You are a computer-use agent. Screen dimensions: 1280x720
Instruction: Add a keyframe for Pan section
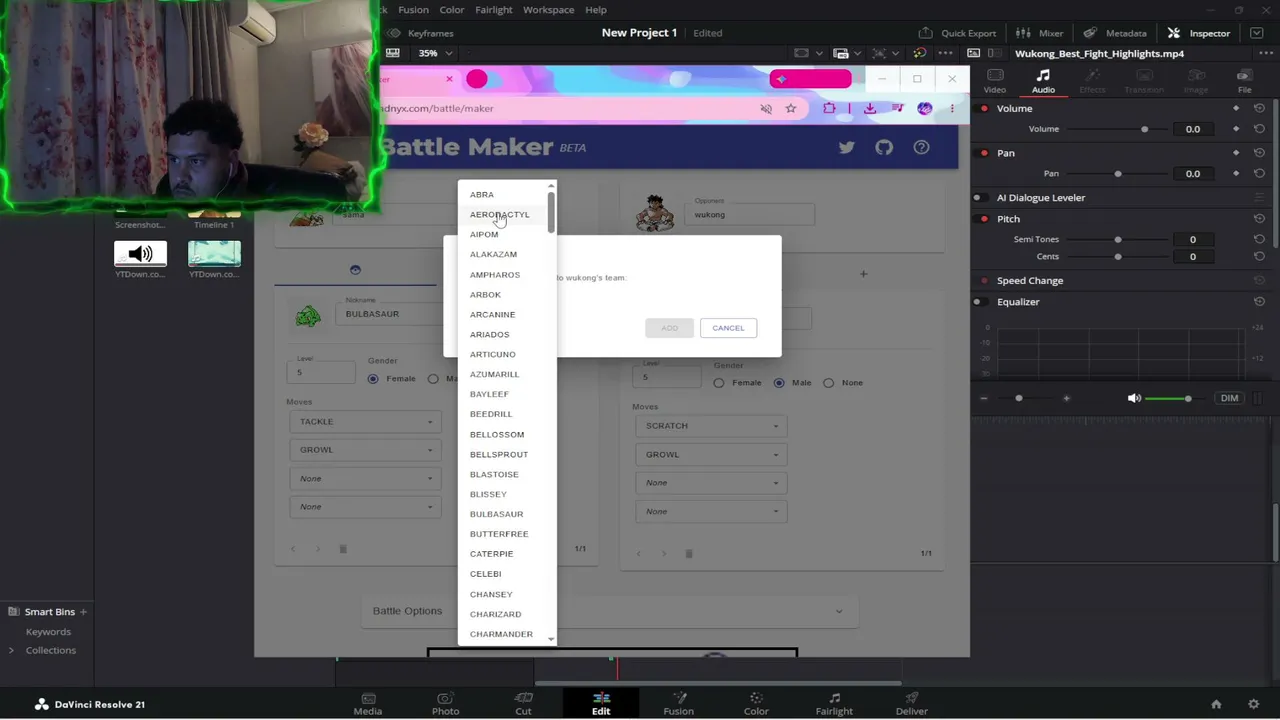tap(1236, 153)
